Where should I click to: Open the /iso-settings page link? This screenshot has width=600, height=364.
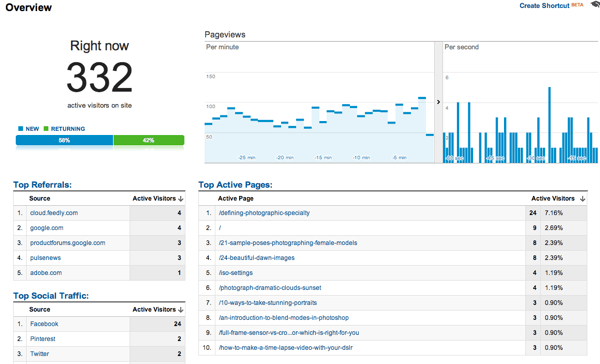(x=236, y=273)
